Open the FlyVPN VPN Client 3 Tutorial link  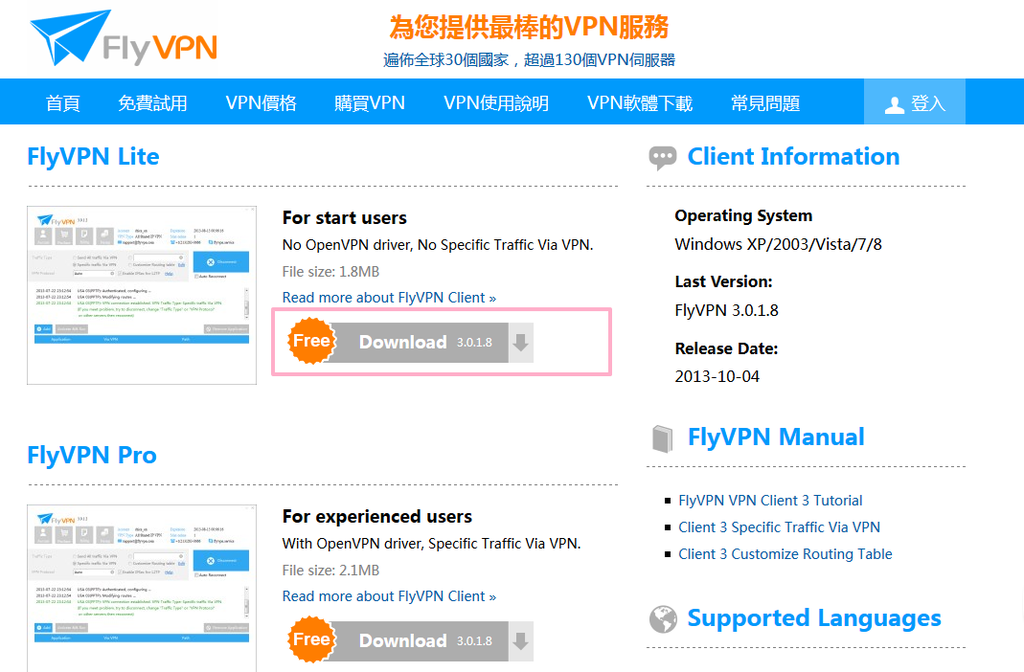(x=770, y=501)
